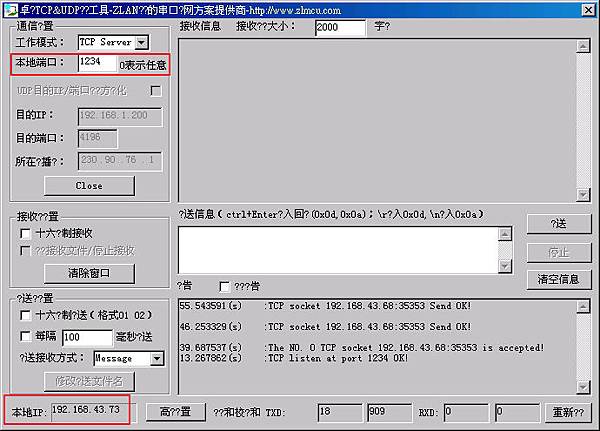The image size is (600, 431).
Task: Toggle the report checkbox above the log
Action: (x=225, y=286)
